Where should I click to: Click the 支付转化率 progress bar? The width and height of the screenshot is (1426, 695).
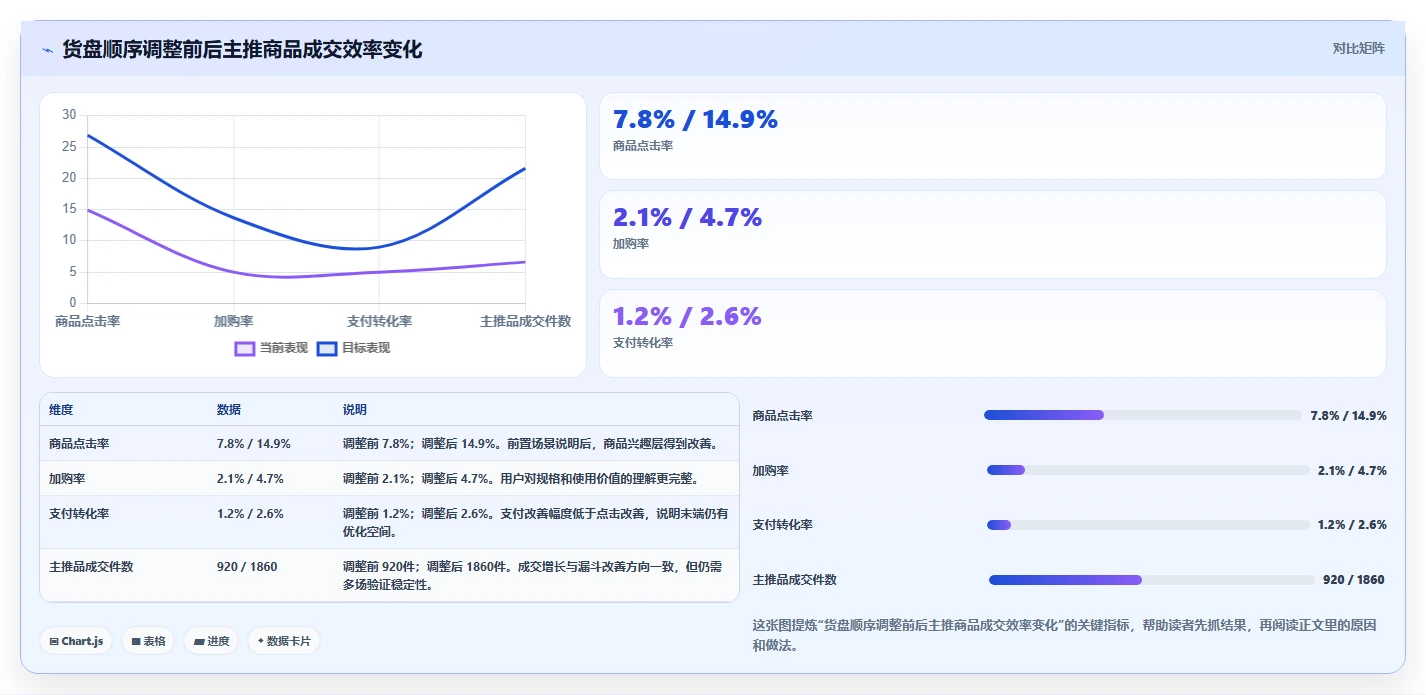coord(1148,525)
